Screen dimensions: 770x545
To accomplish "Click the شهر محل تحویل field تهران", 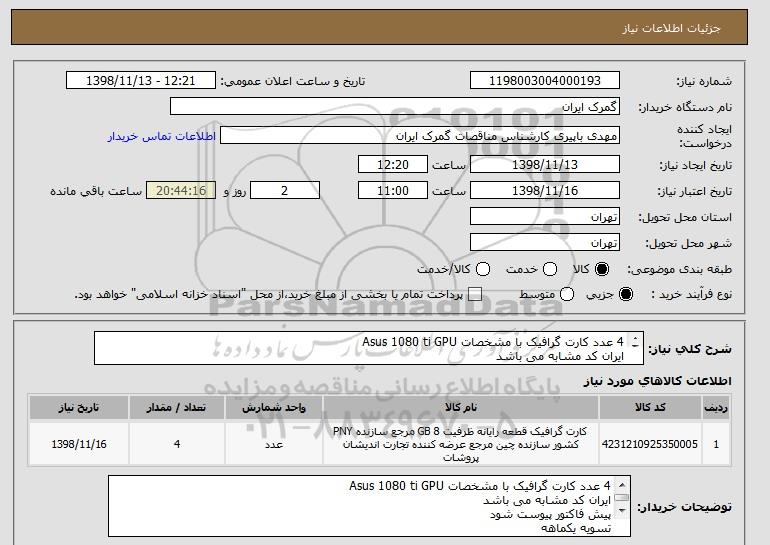I will click(x=545, y=243).
